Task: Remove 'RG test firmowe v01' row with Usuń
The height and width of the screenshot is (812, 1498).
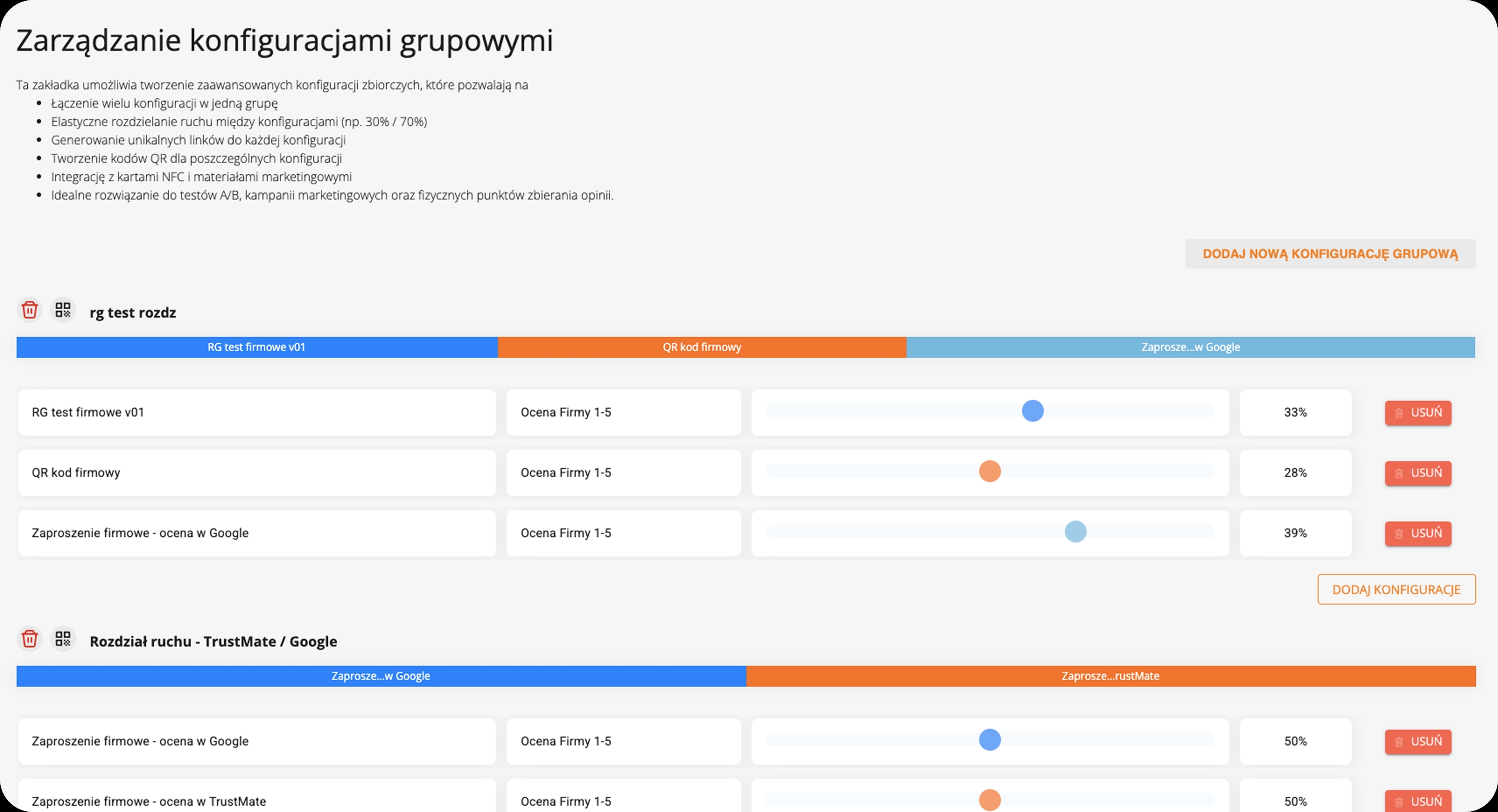Action: 1418,413
